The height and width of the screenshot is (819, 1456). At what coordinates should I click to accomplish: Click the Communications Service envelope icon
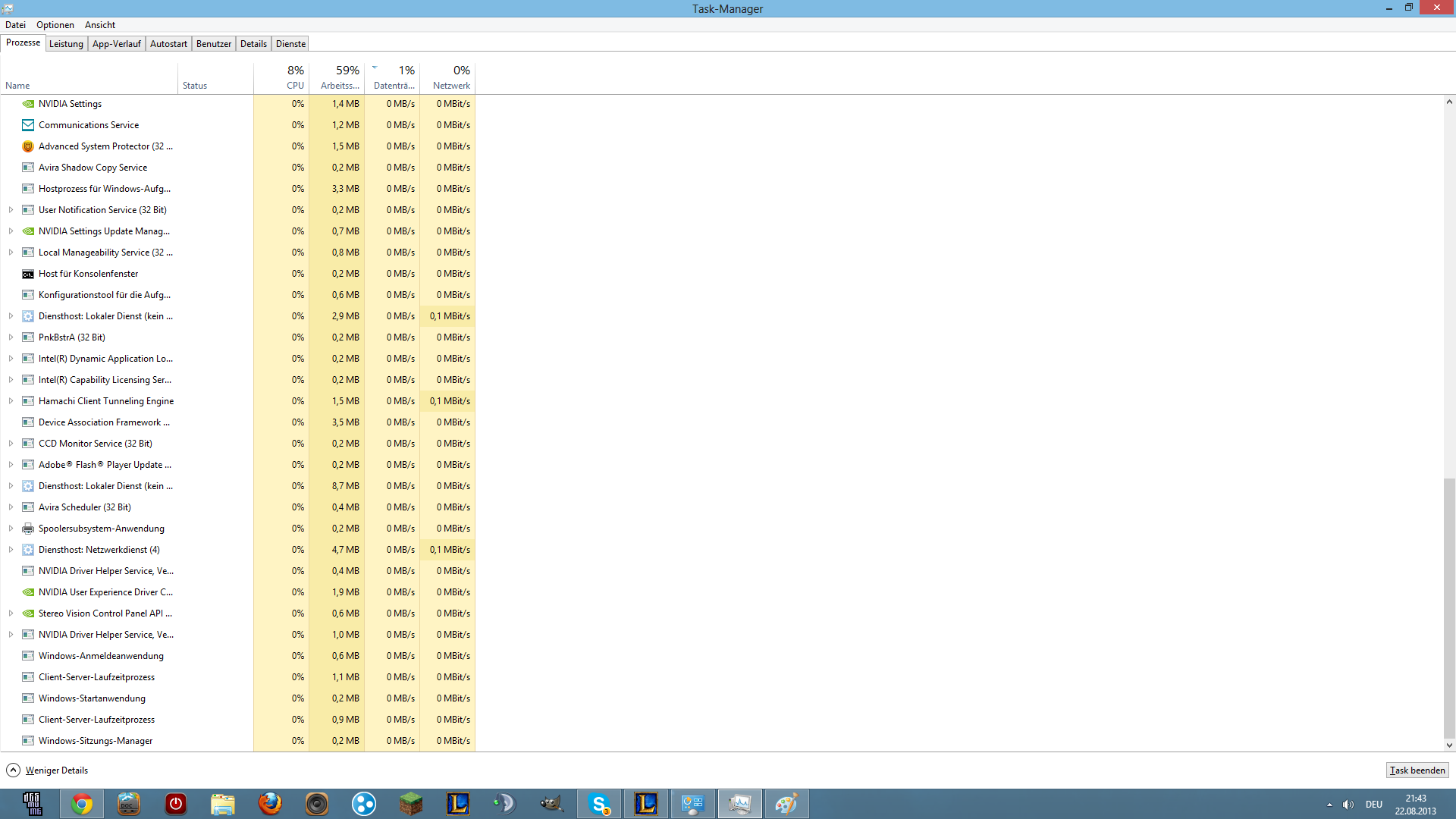(x=28, y=125)
